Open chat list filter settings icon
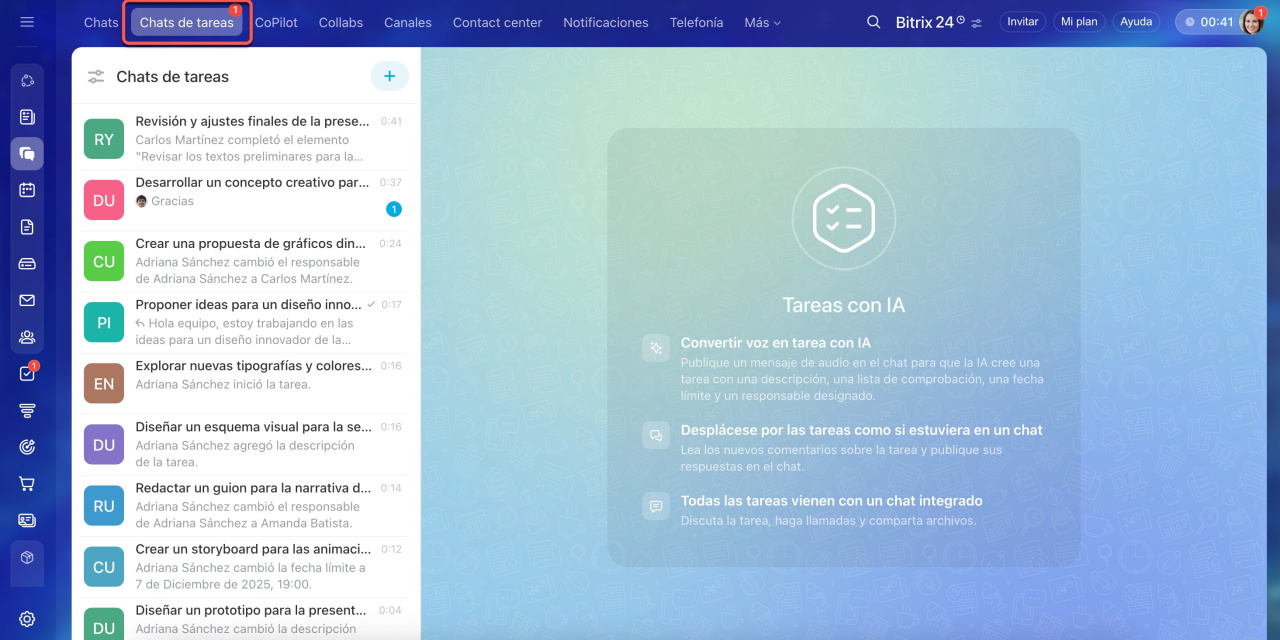 tap(96, 77)
